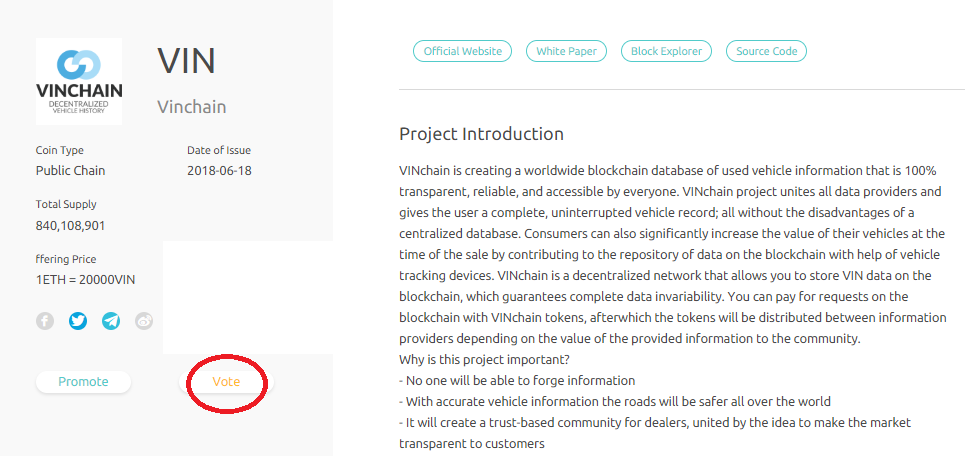Click the large VIN ticker title
Screen dimensions: 965x456
(186, 62)
